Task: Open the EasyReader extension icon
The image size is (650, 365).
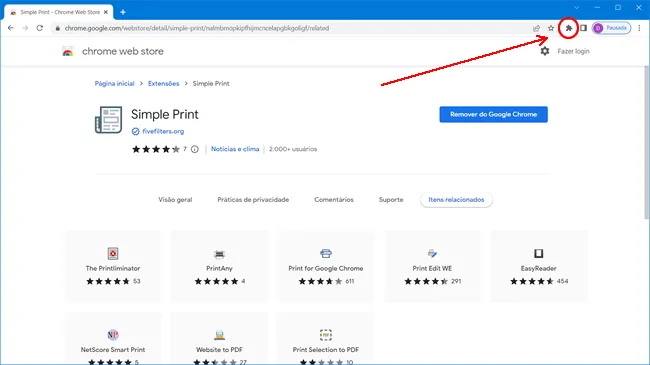Action: point(538,253)
